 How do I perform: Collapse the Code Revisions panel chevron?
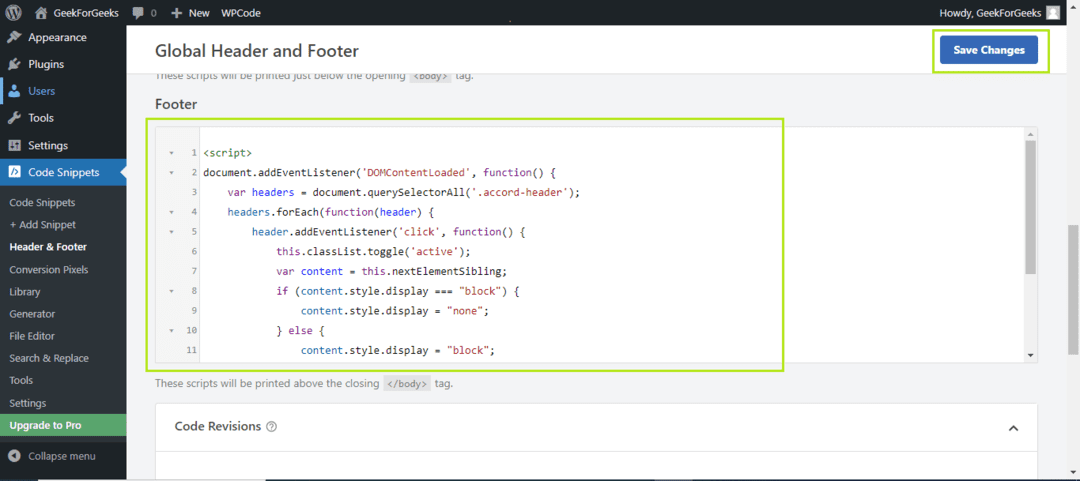(x=1013, y=428)
